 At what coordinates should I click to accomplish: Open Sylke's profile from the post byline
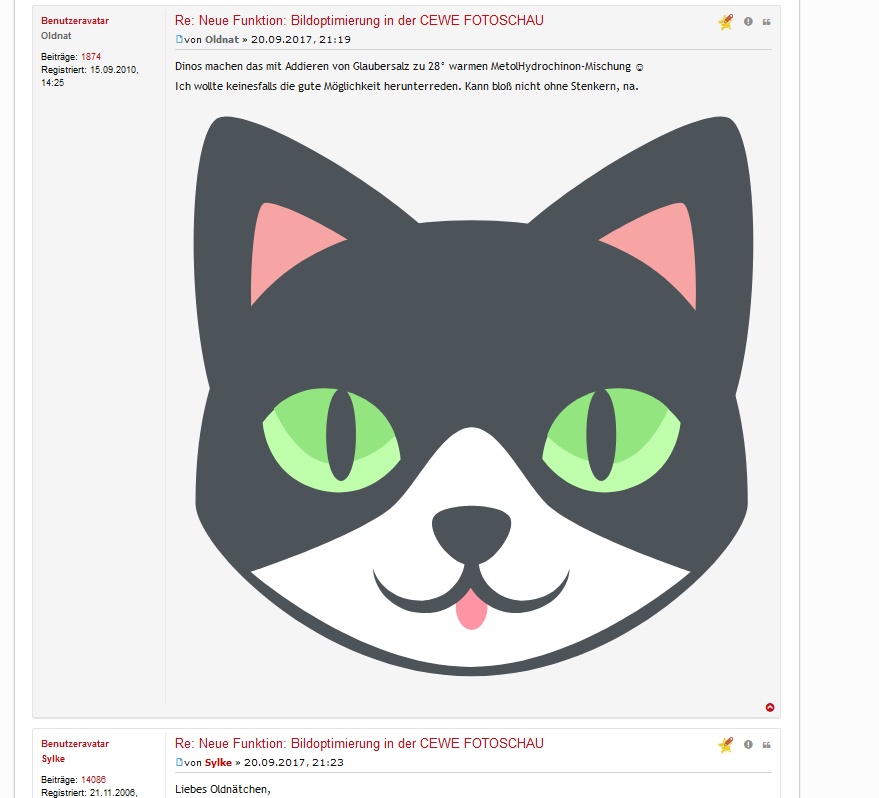[x=218, y=763]
